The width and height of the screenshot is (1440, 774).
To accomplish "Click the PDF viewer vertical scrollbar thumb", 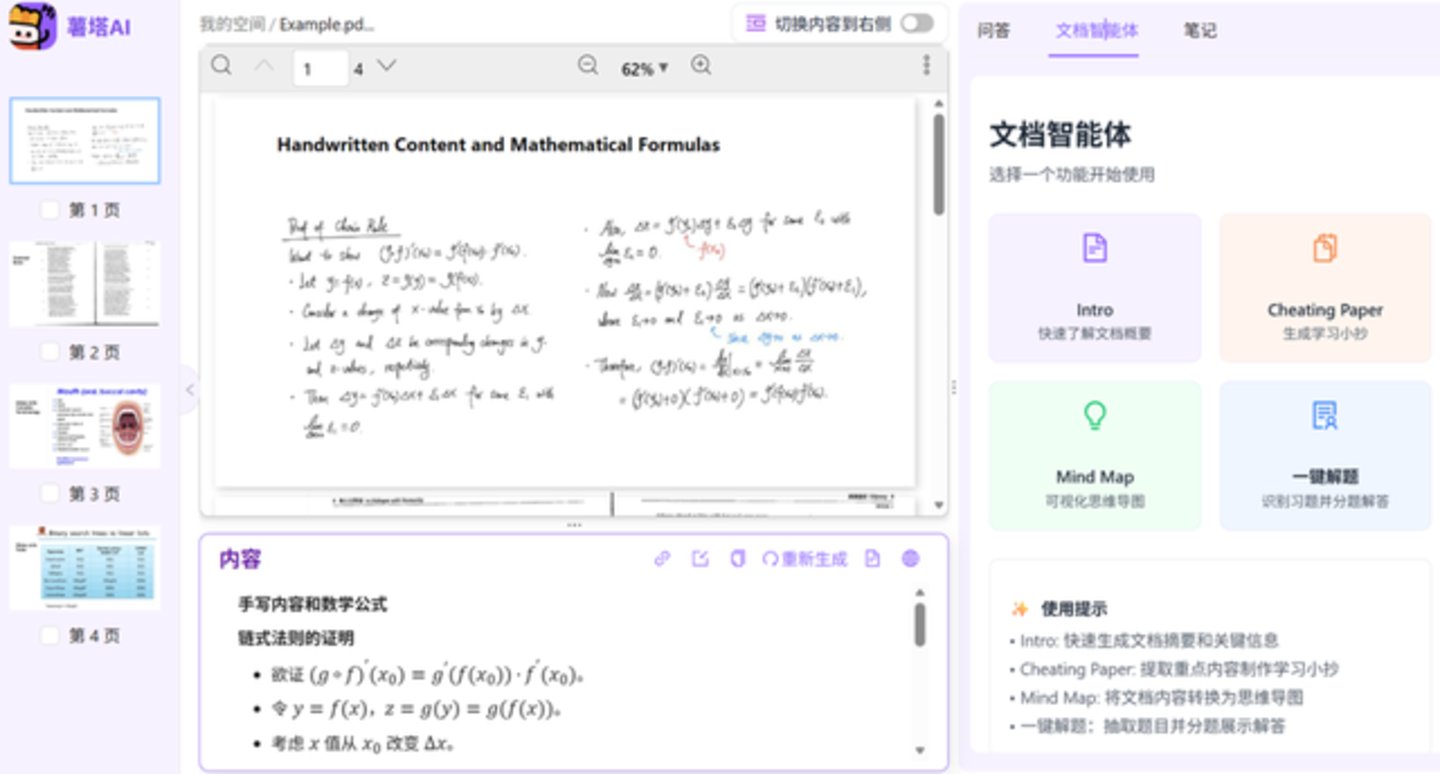I will tap(938, 164).
